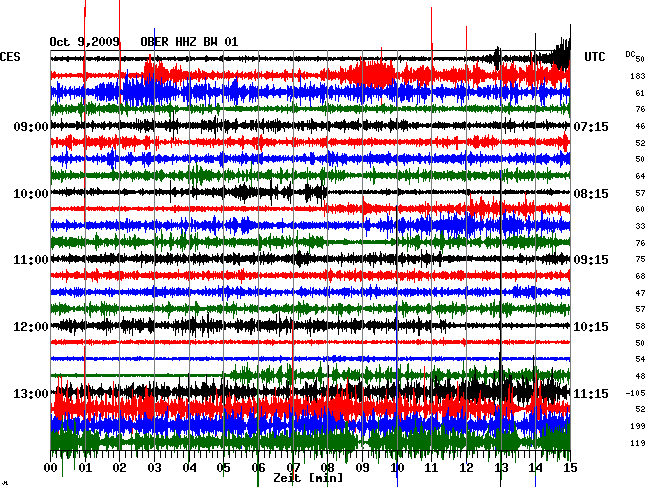Click the "UTC" time zone label
The height and width of the screenshot is (494, 650).
pos(594,57)
